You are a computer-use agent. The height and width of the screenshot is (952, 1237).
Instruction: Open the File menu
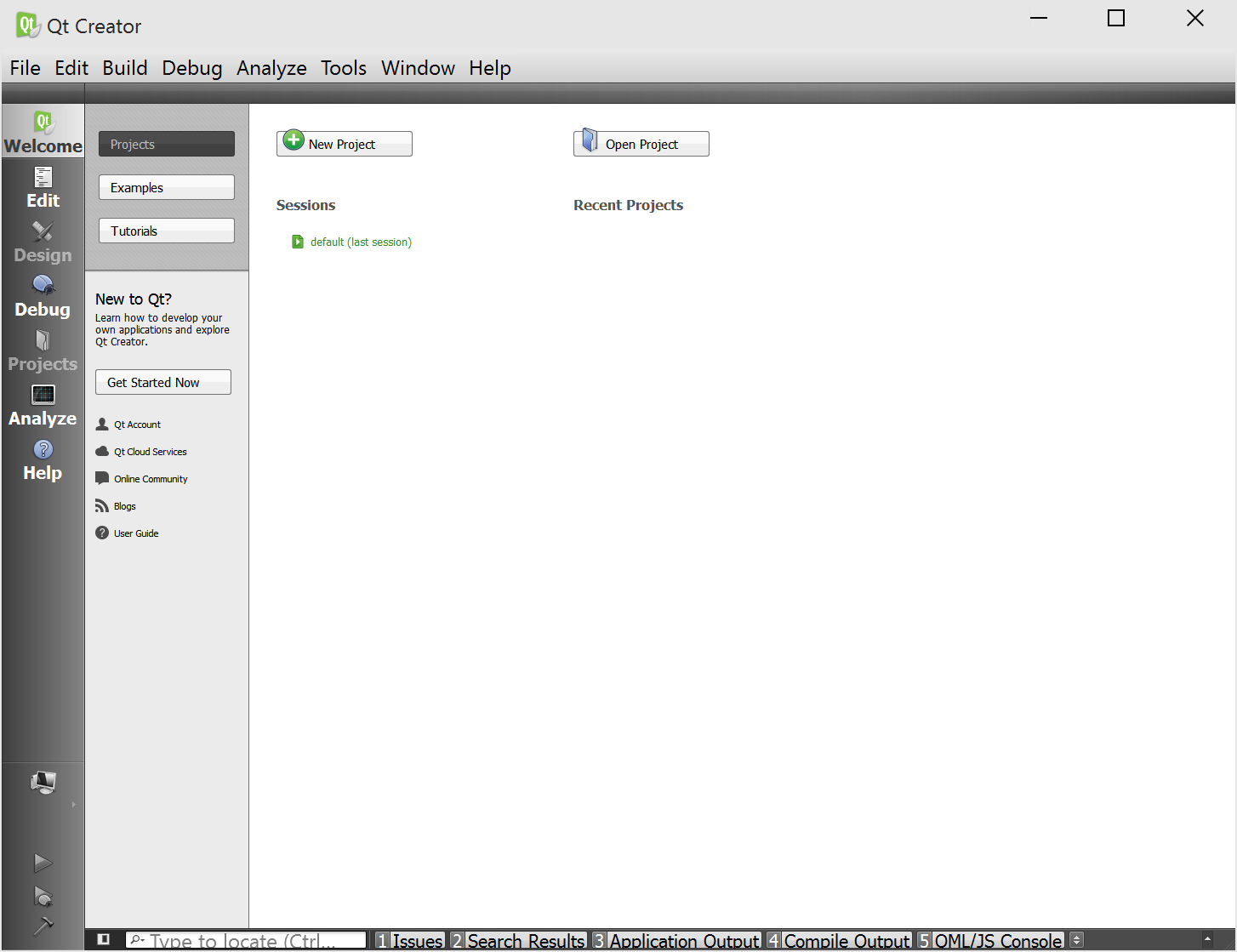(26, 68)
